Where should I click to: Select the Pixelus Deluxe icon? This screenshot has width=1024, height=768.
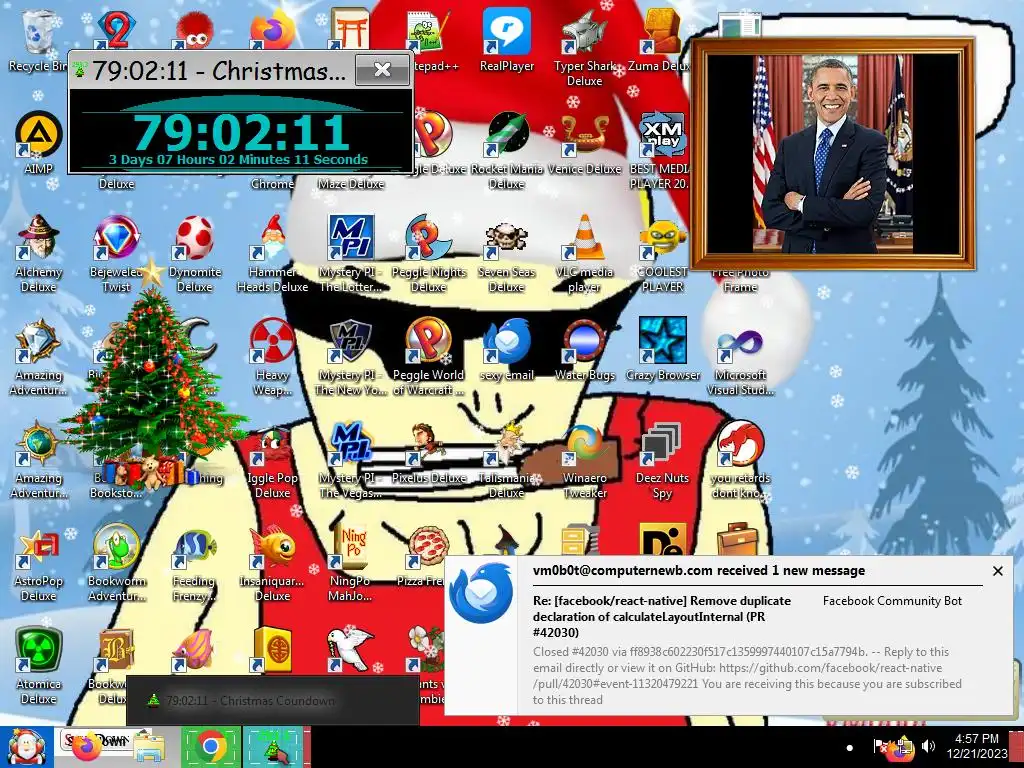[x=428, y=452]
